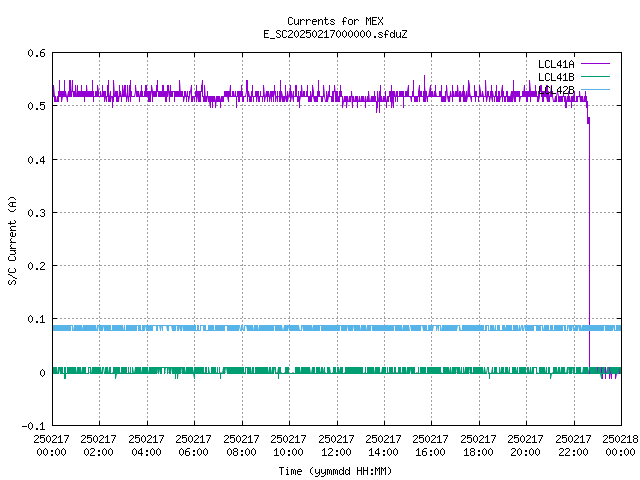Click the y-axis label 'S/C Current (A)'

coord(12,241)
